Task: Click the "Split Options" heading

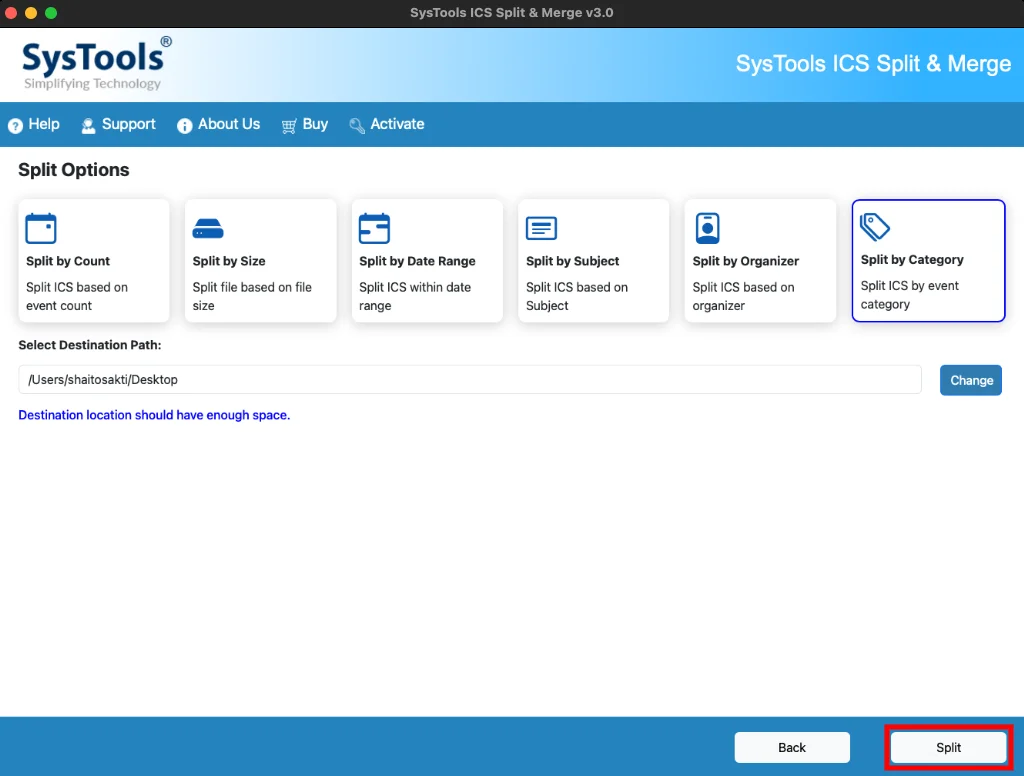Action: 74,170
